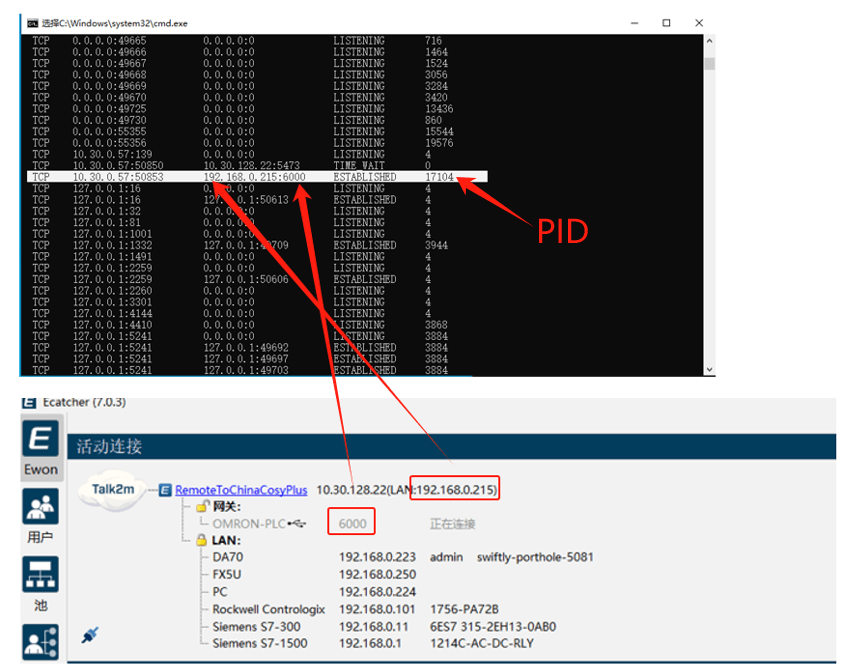Select the Siemens S7-1500 device
The height and width of the screenshot is (670, 841).
[x=260, y=643]
